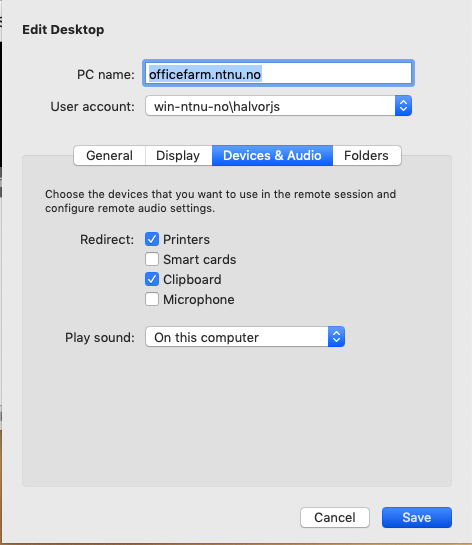This screenshot has width=472, height=545.
Task: Uncheck the Printers redirect checkbox
Action: 152,239
